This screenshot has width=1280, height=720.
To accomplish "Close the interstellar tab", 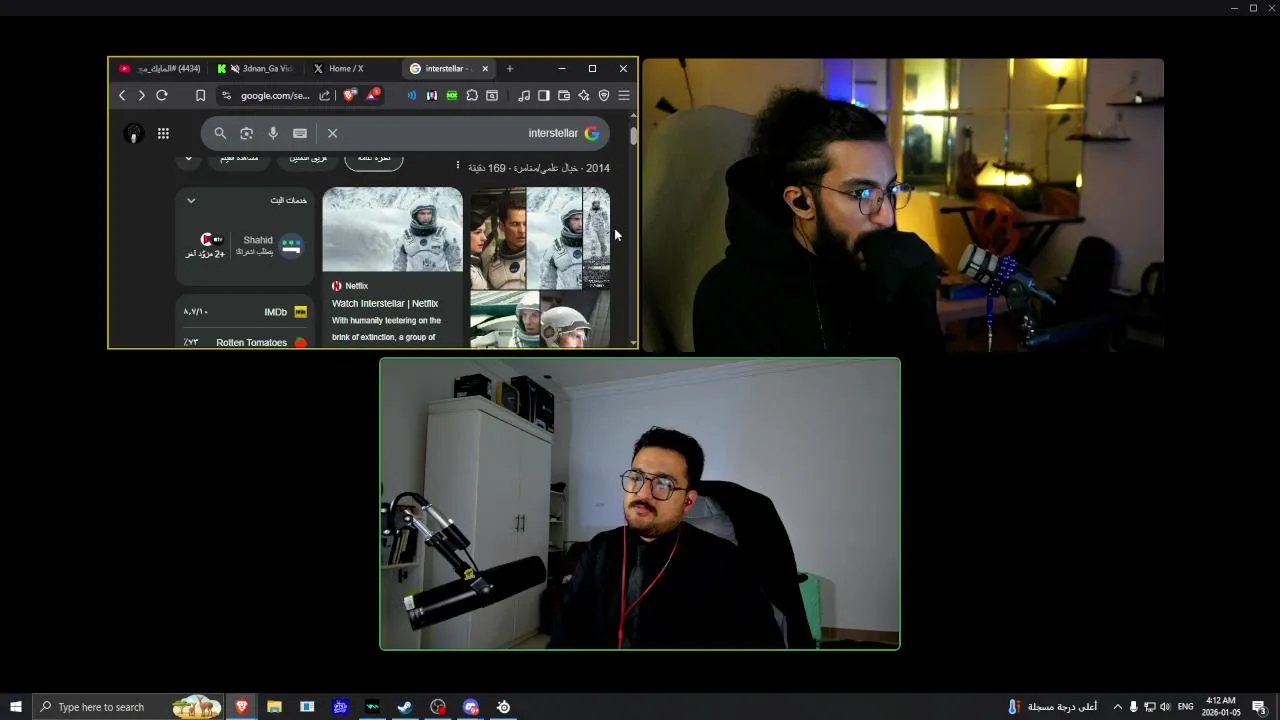I will coord(485,69).
